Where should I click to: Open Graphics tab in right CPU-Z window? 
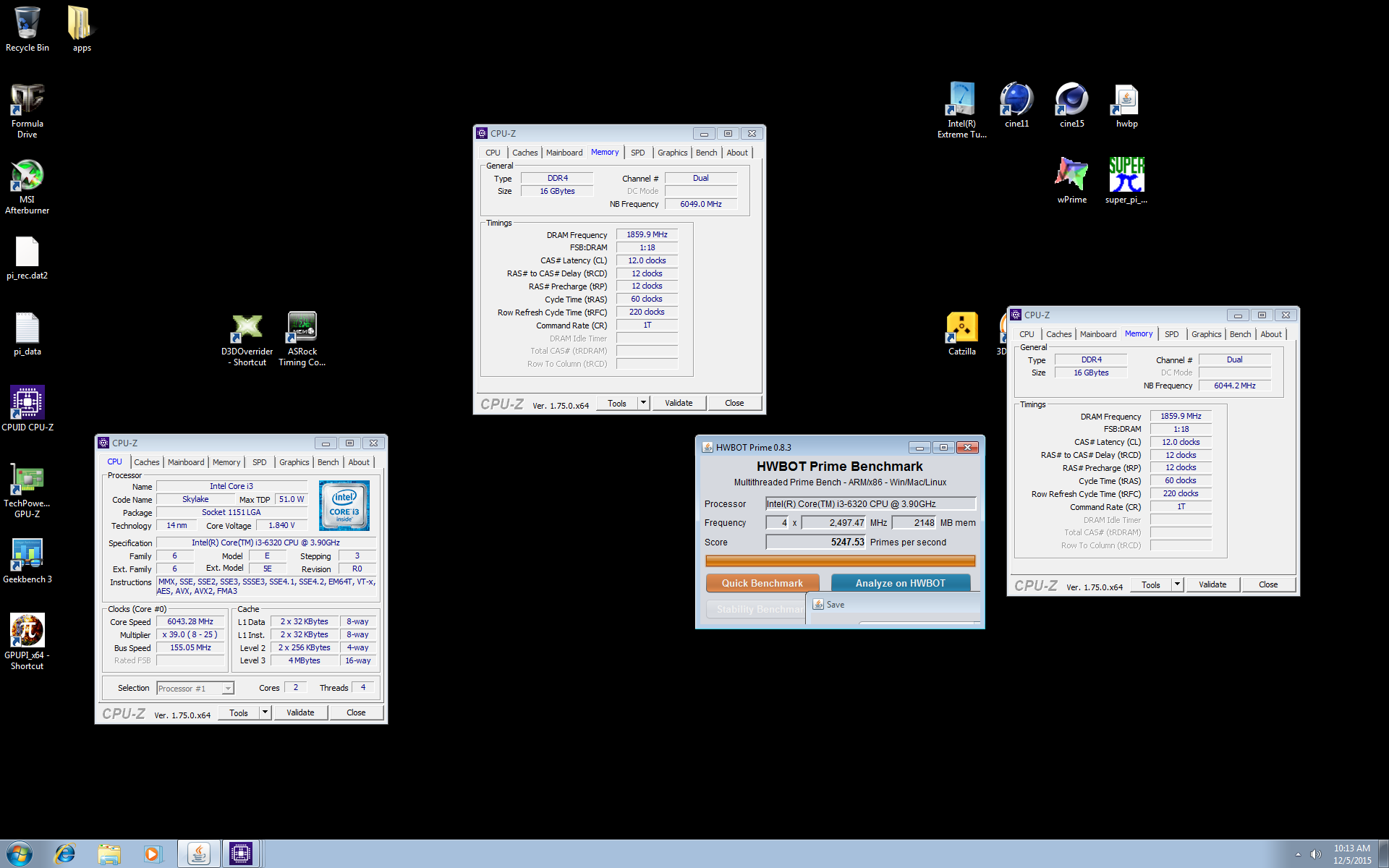(1206, 334)
